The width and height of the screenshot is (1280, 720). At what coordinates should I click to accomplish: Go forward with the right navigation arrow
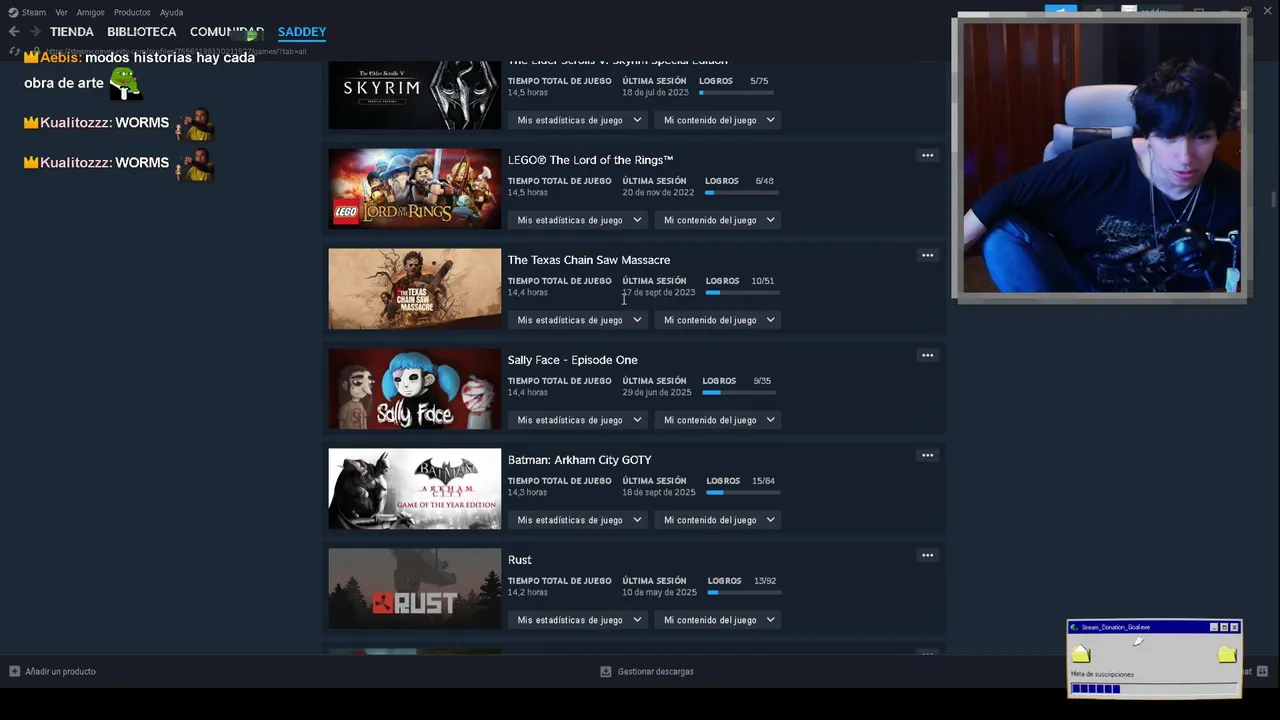(35, 32)
